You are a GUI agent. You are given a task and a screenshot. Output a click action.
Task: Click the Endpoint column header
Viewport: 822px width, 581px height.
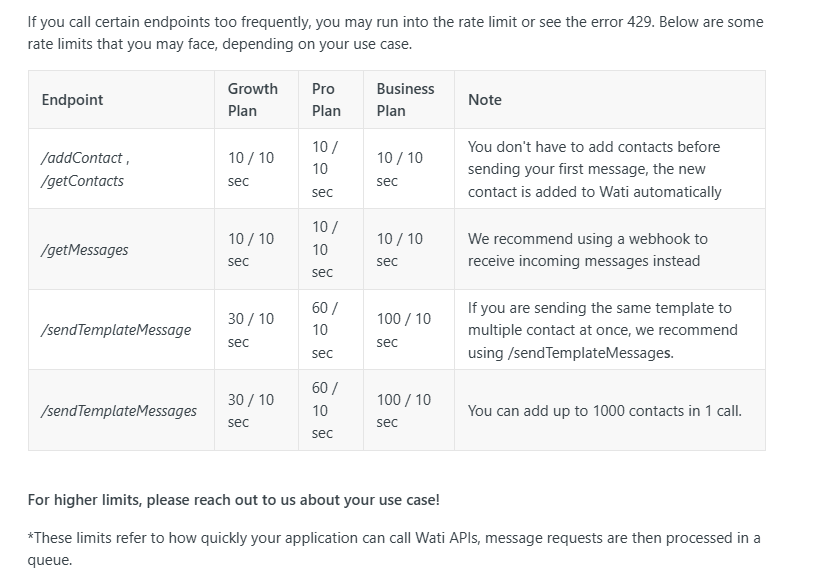[x=72, y=100]
